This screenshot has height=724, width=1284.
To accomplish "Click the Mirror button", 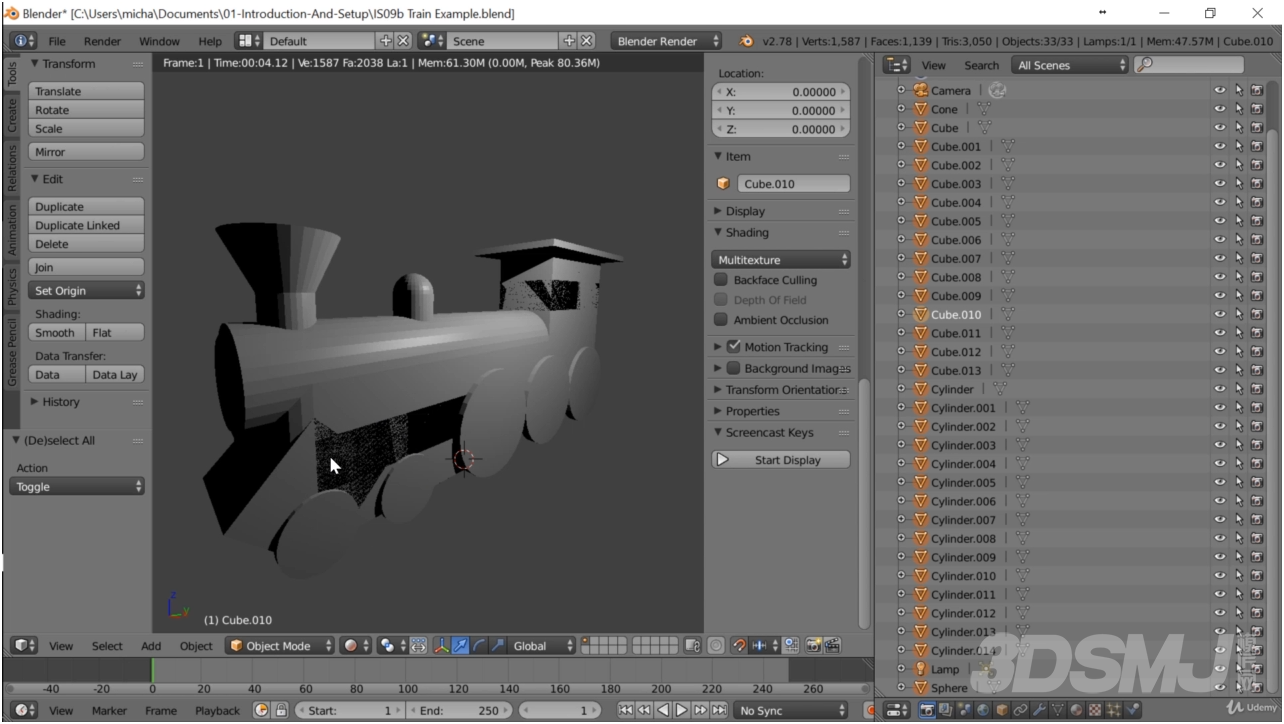I will 87,152.
